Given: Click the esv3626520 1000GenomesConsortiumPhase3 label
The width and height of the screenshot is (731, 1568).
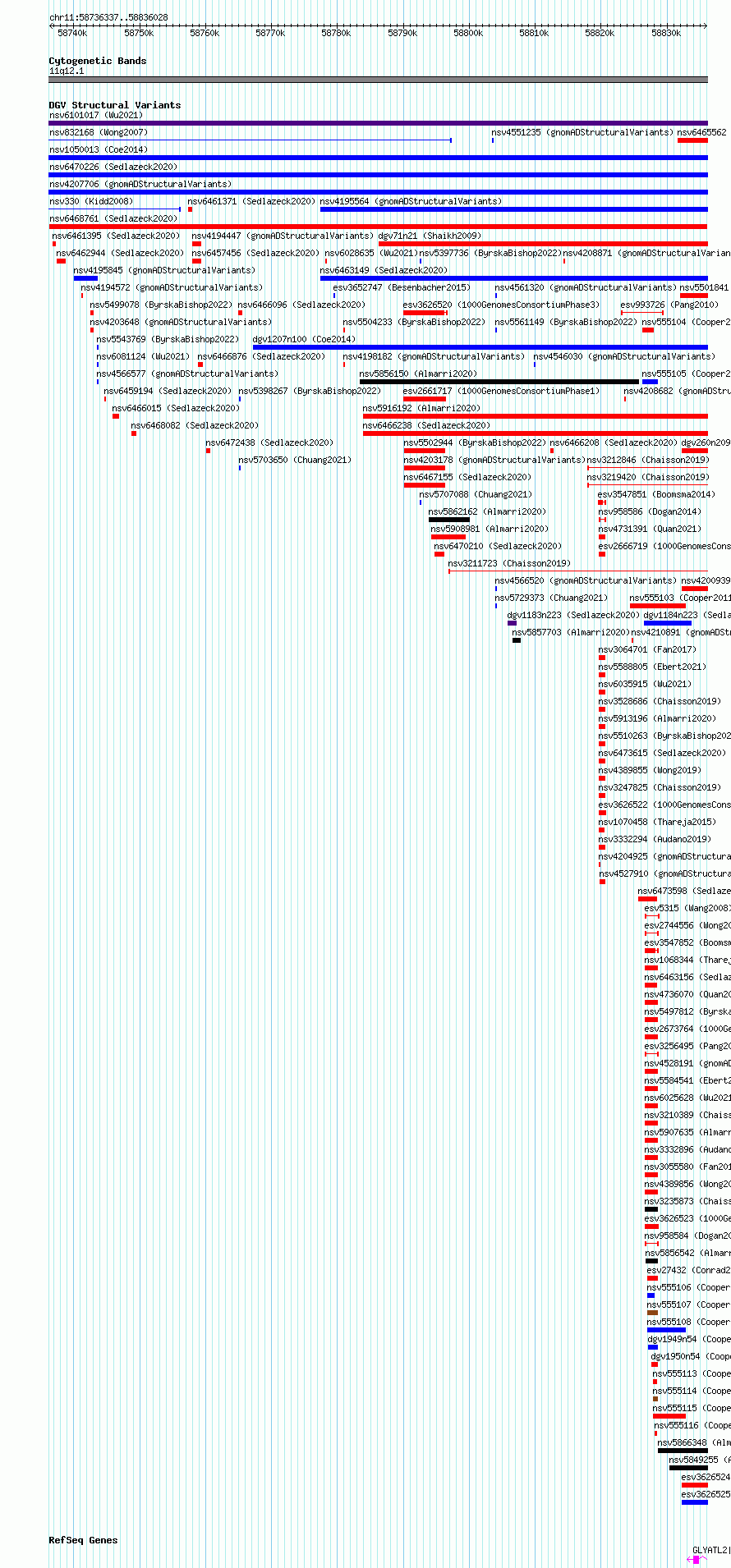Looking at the screenshot, I should pyautogui.click(x=501, y=305).
